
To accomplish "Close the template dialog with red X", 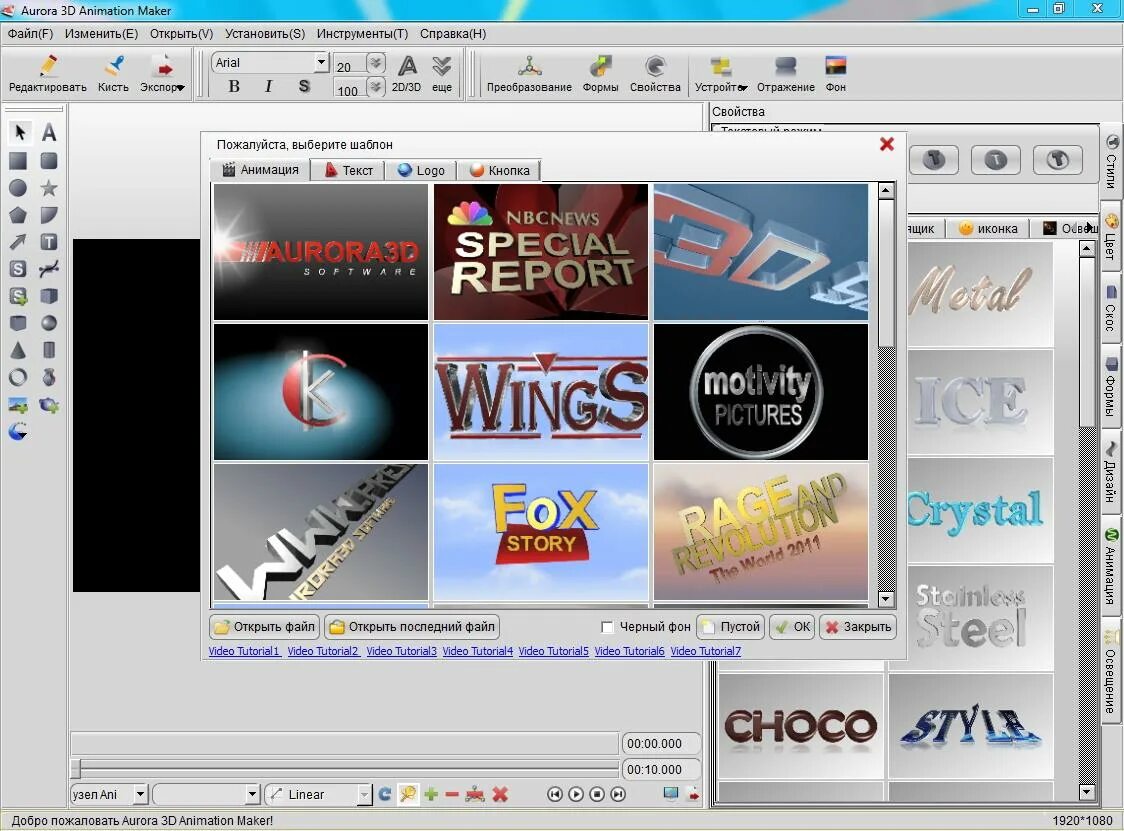I will click(887, 144).
